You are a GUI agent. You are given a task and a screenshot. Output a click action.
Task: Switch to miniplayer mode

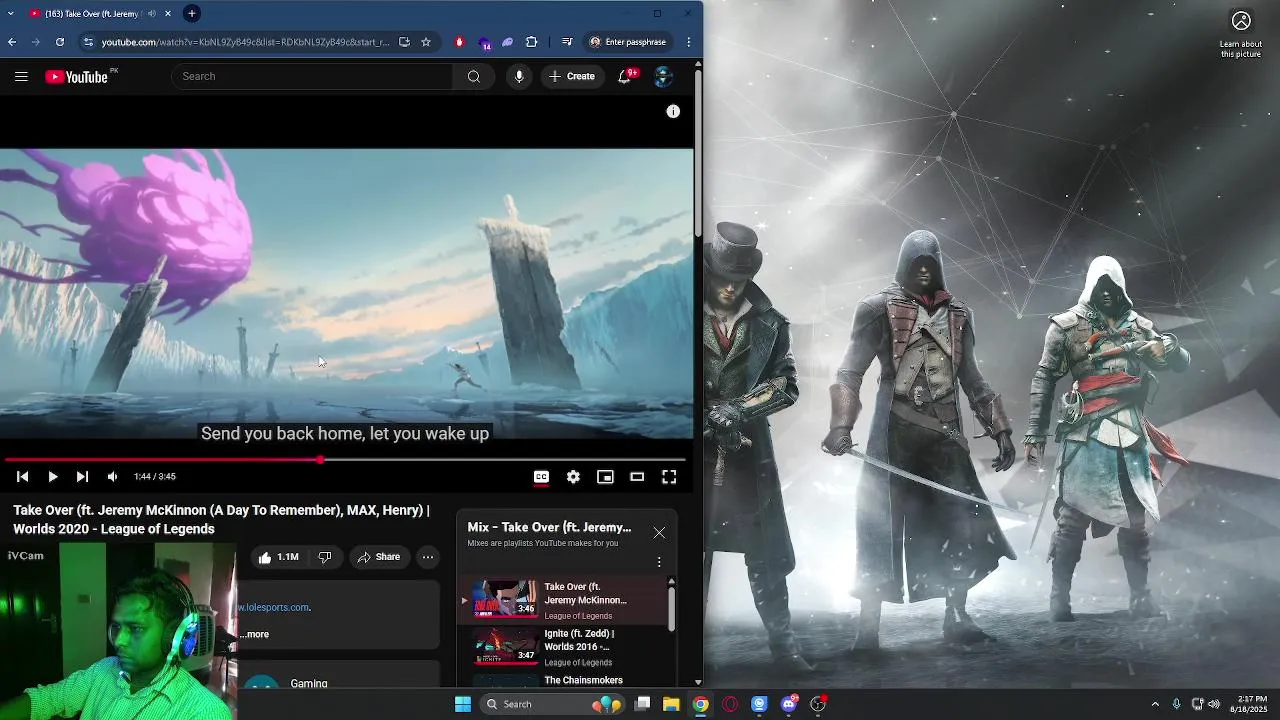click(x=605, y=477)
